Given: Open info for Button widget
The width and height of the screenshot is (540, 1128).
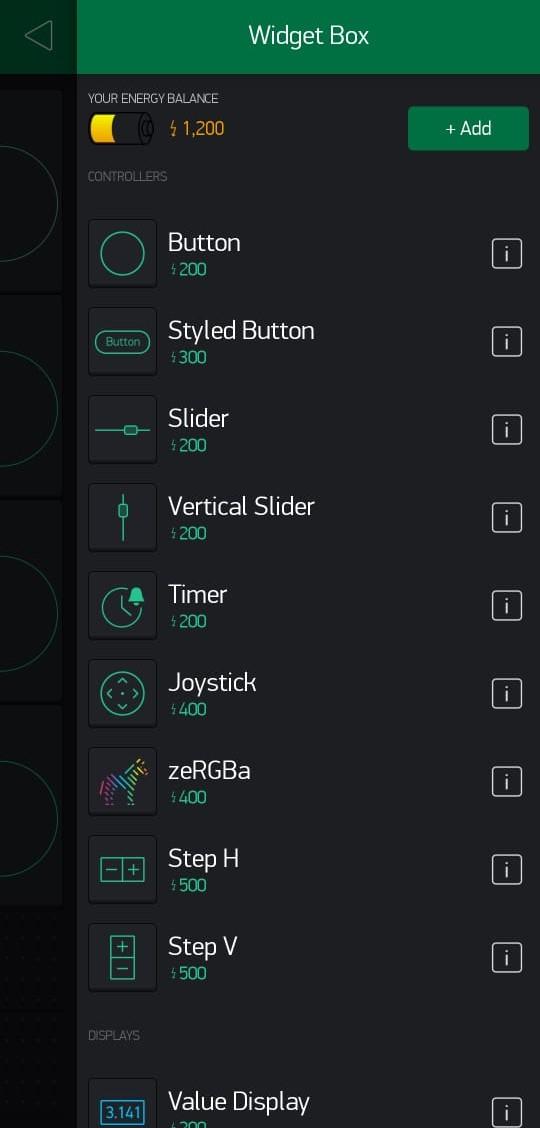Looking at the screenshot, I should pyautogui.click(x=506, y=254).
